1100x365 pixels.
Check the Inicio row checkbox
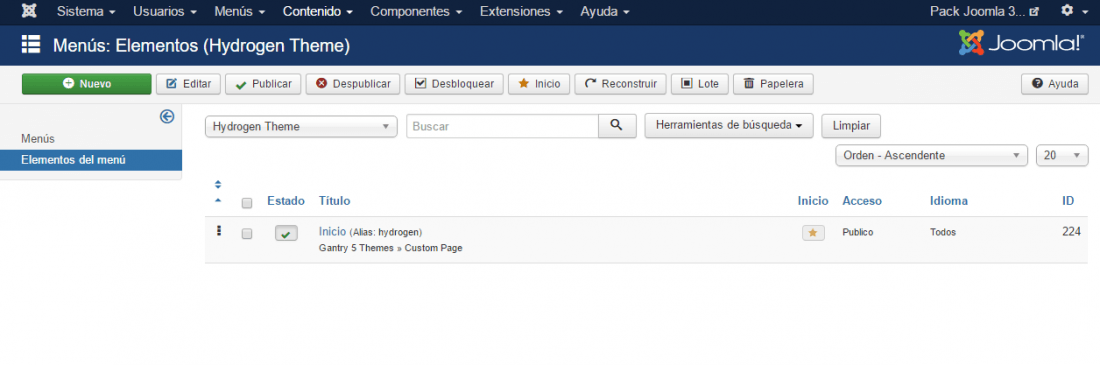pos(247,234)
